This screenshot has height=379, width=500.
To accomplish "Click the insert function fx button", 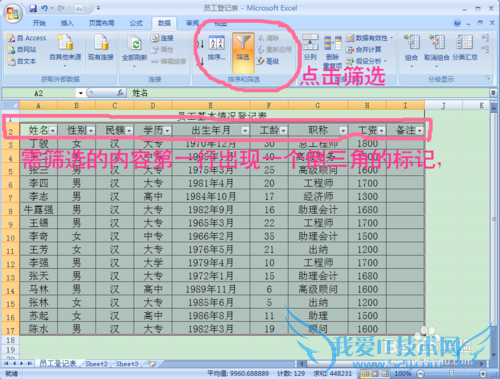I will pos(120,93).
